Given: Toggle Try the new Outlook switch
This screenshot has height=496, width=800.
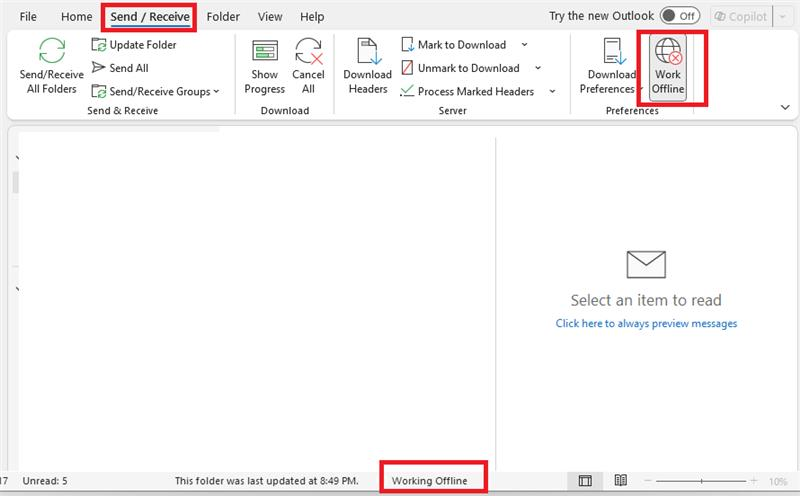Looking at the screenshot, I should (x=679, y=16).
